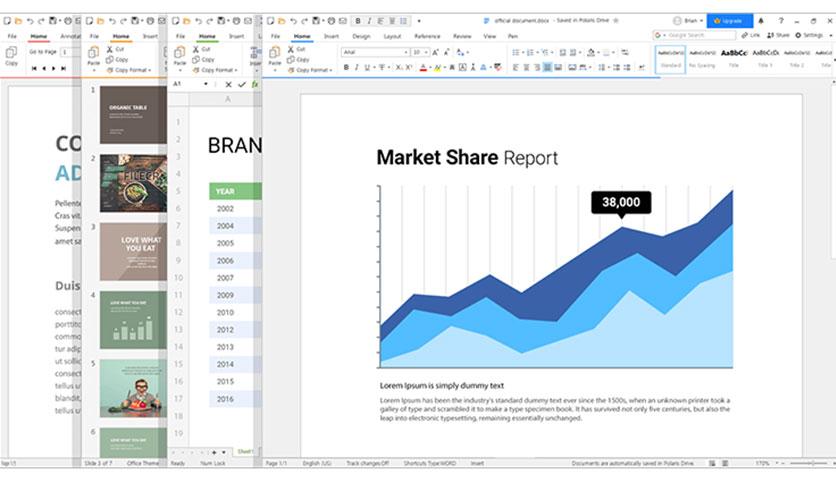Go to first page in PDF window
836x484 pixels.
[34, 68]
